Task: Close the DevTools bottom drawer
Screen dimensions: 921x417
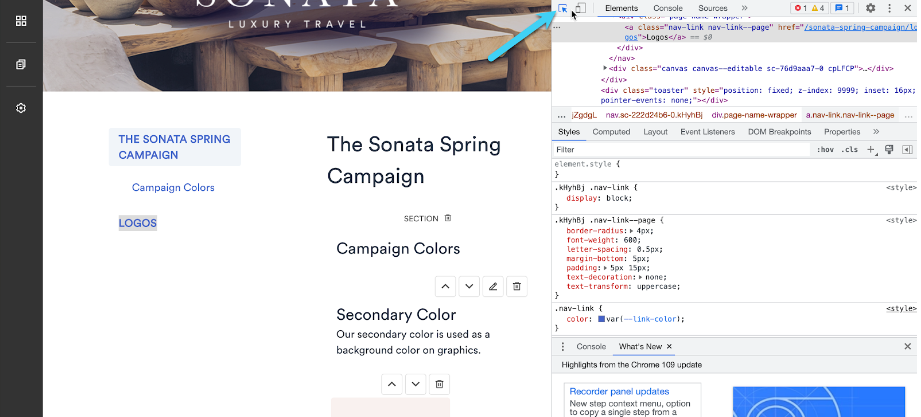Action: [x=907, y=347]
